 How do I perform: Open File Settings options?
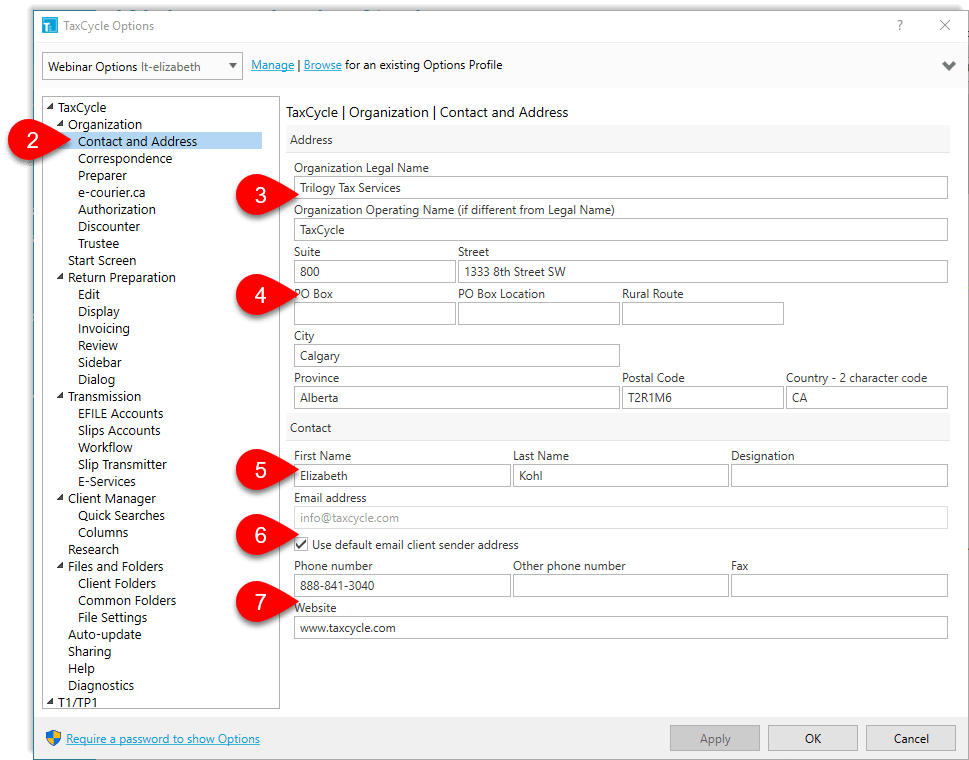(112, 617)
